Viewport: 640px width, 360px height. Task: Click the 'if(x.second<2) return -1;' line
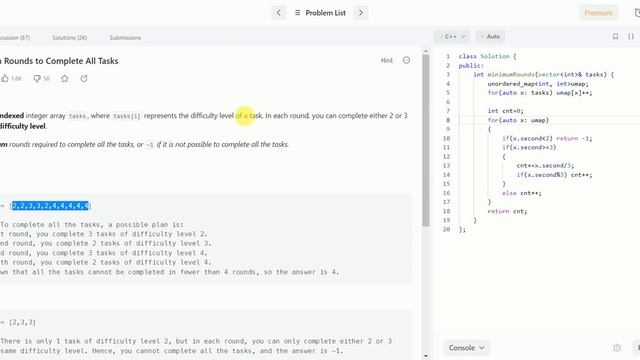(547, 138)
